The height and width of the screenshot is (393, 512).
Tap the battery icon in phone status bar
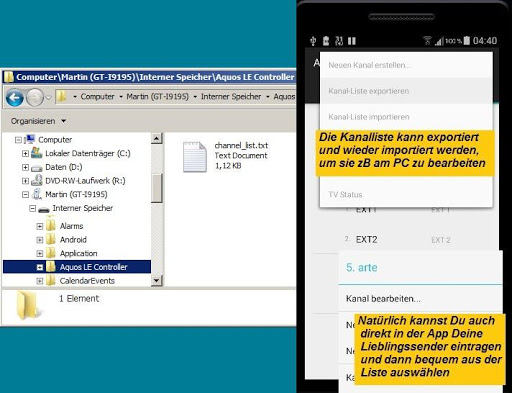(x=467, y=41)
